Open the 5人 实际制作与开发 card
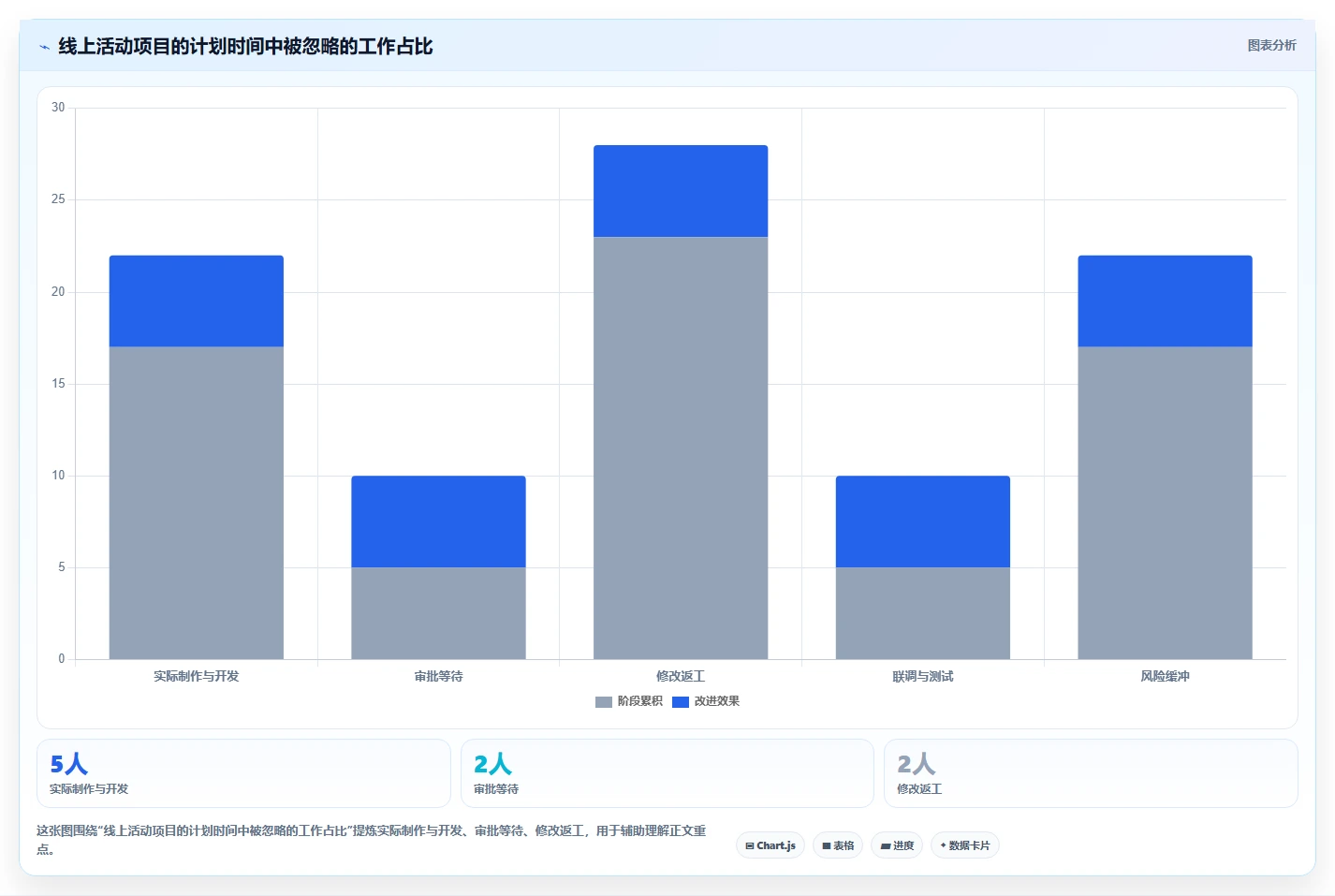 pos(243,773)
